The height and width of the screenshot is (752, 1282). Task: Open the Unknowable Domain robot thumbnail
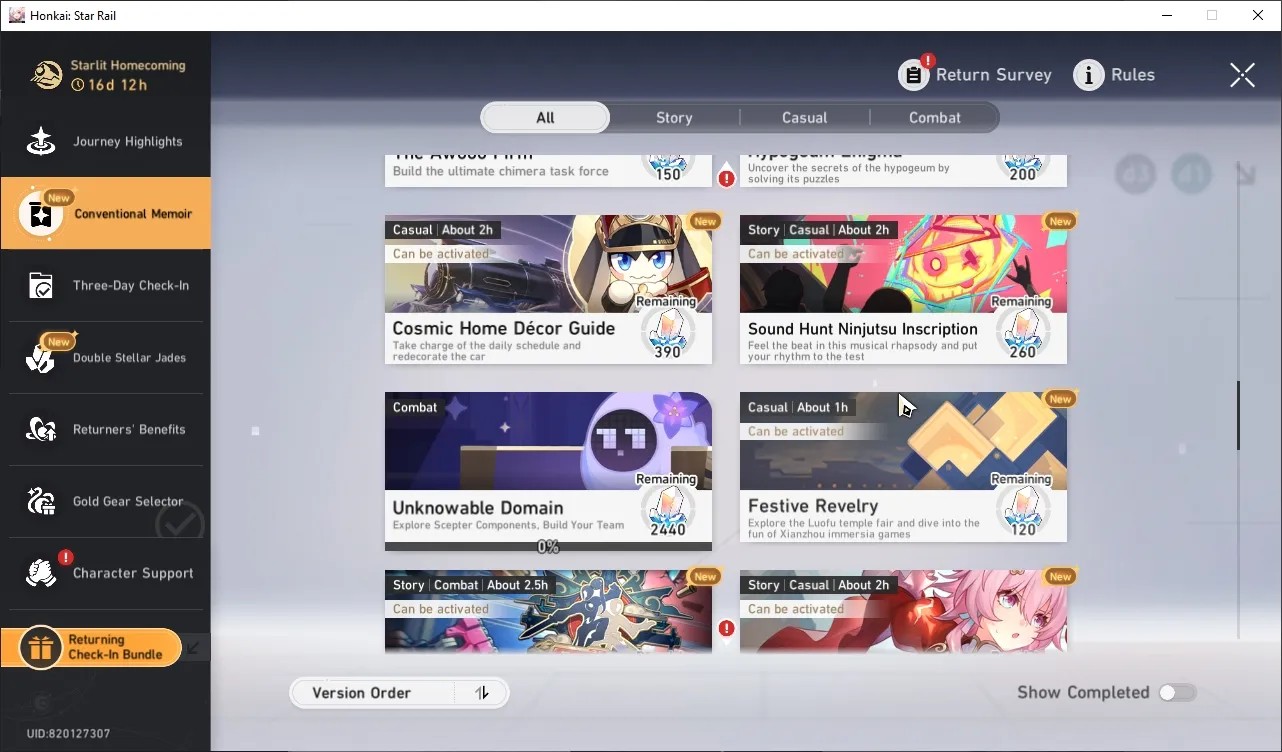click(548, 441)
